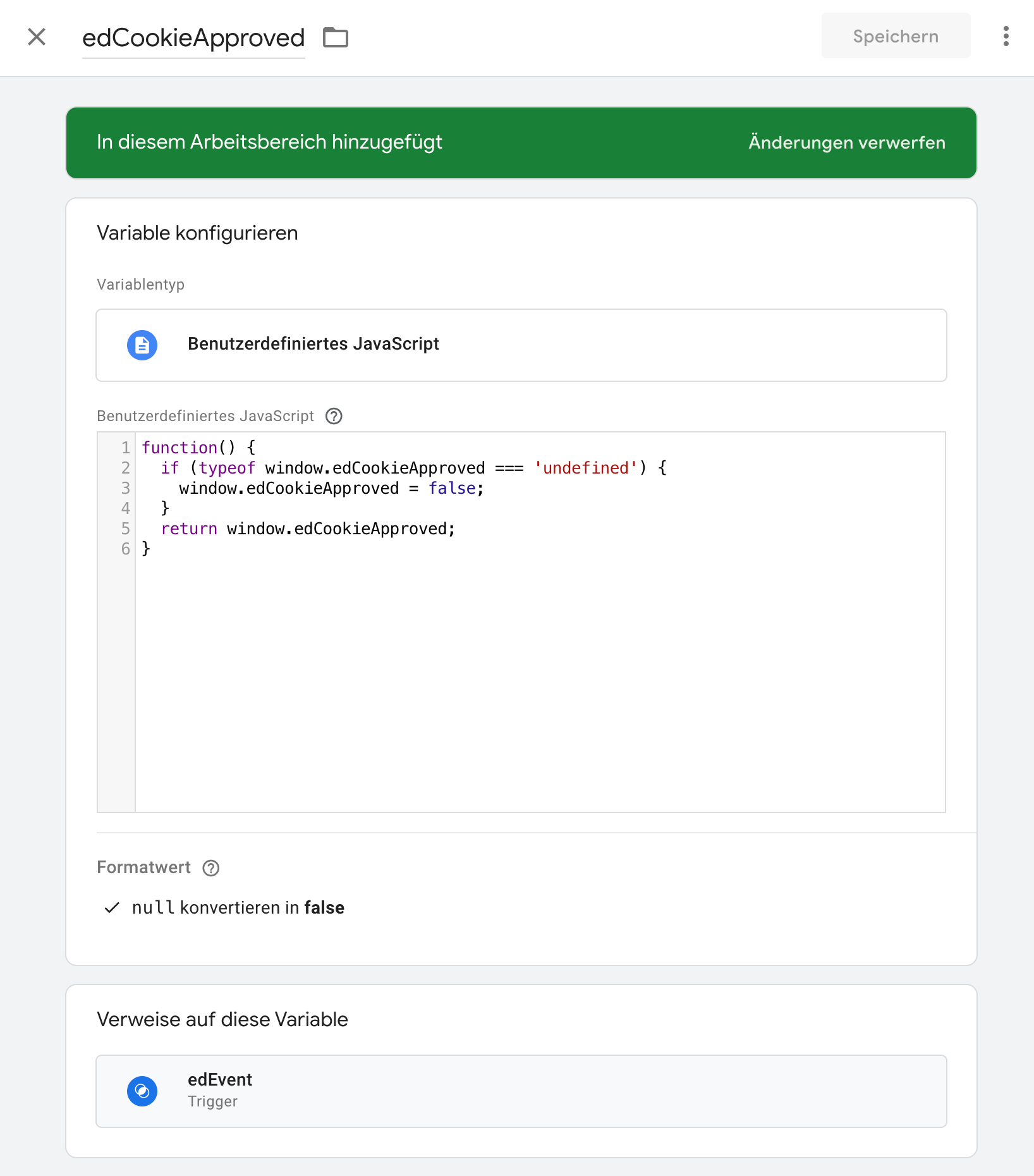Open the Variablentyp selector box
Image resolution: width=1034 pixels, height=1176 pixels.
coord(521,345)
